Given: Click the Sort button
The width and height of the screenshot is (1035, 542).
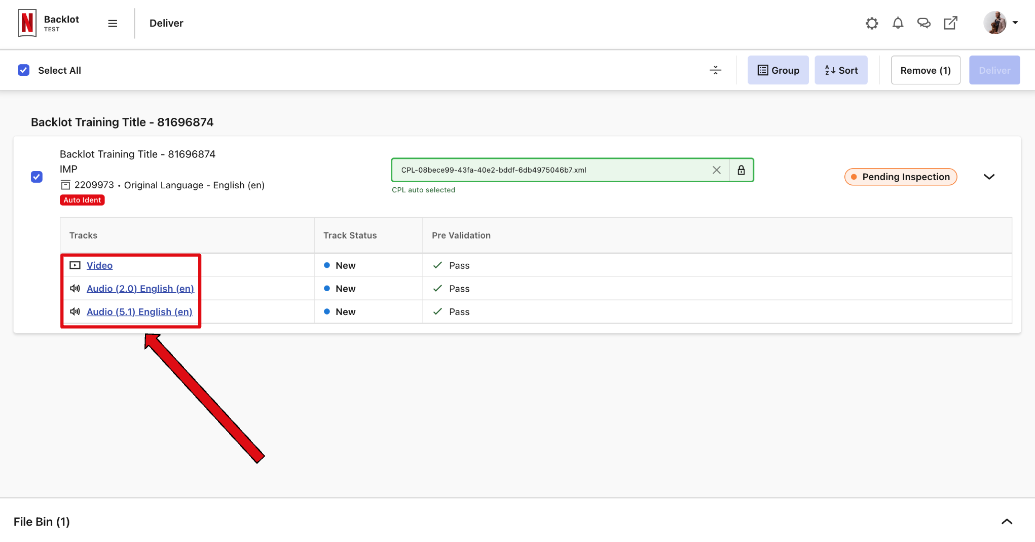Looking at the screenshot, I should tap(841, 70).
